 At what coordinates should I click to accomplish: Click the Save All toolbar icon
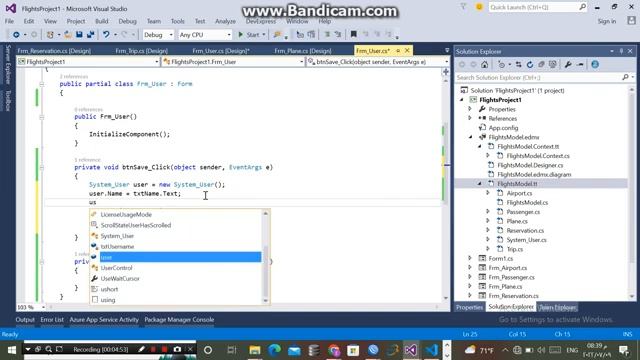[x=90, y=35]
